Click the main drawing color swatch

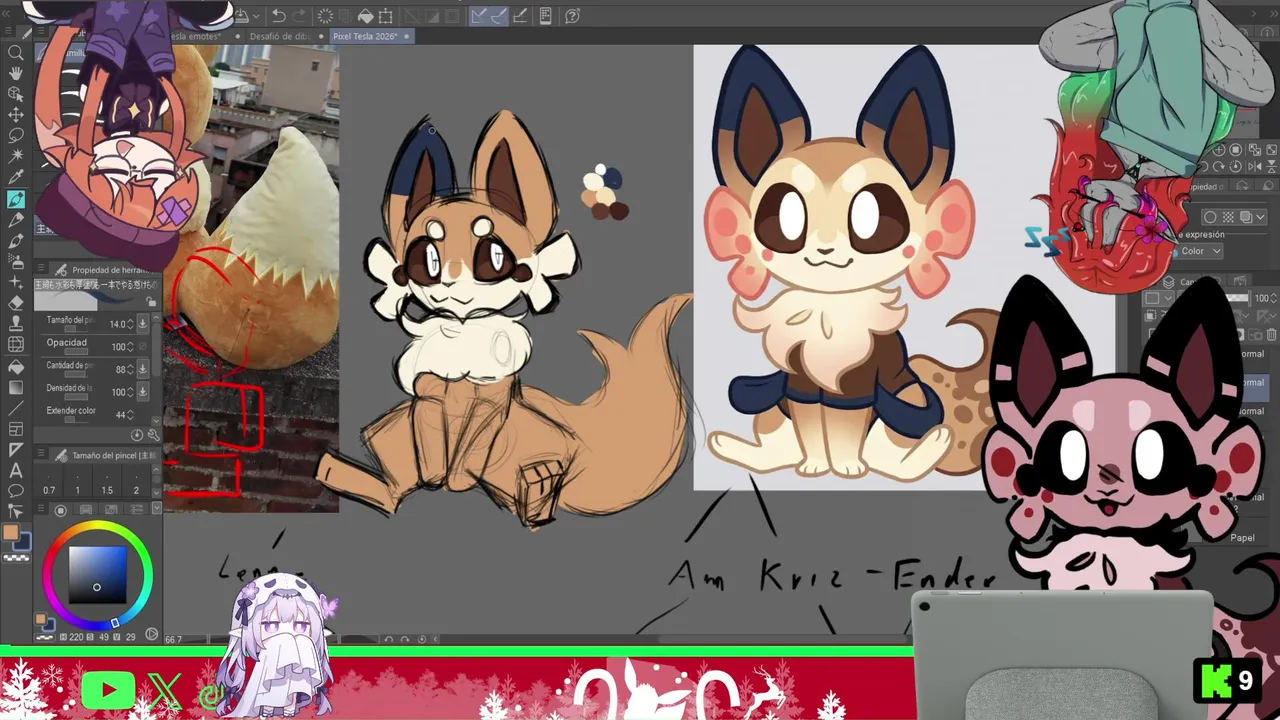pos(11,534)
